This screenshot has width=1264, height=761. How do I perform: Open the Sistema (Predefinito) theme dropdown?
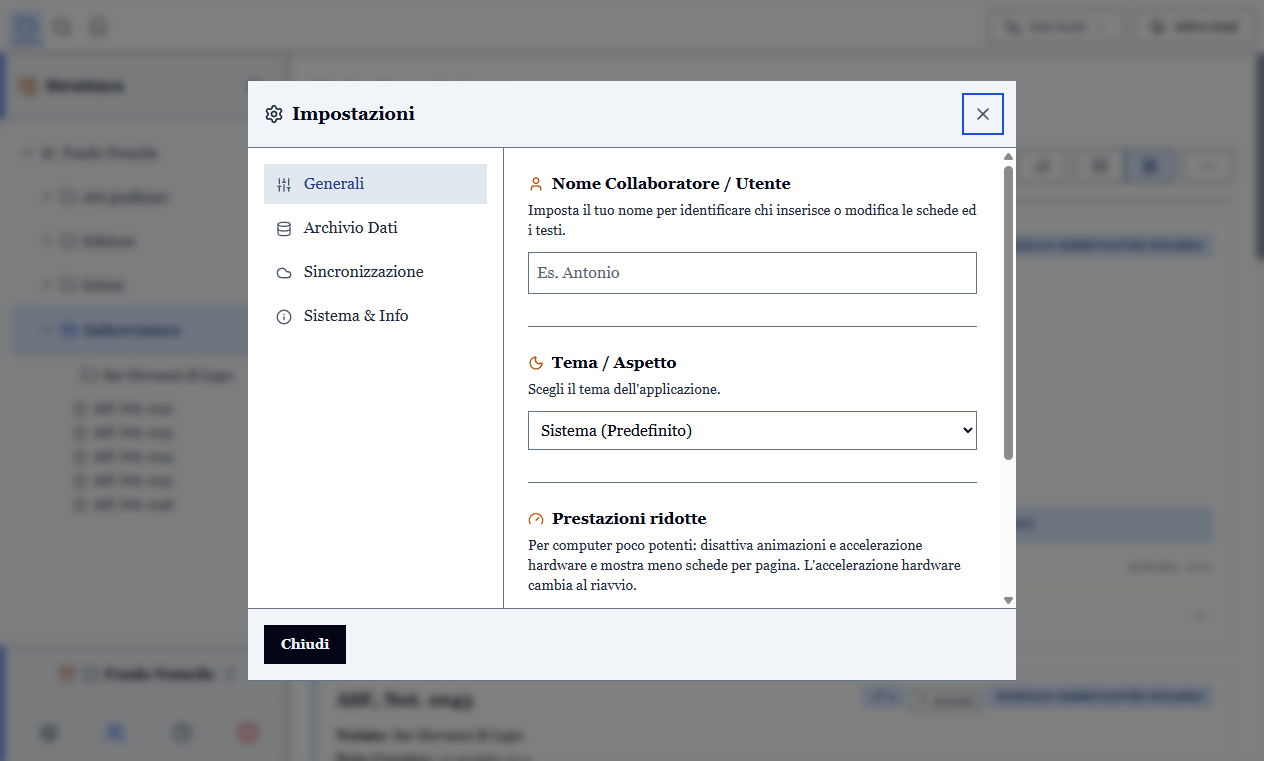(752, 431)
